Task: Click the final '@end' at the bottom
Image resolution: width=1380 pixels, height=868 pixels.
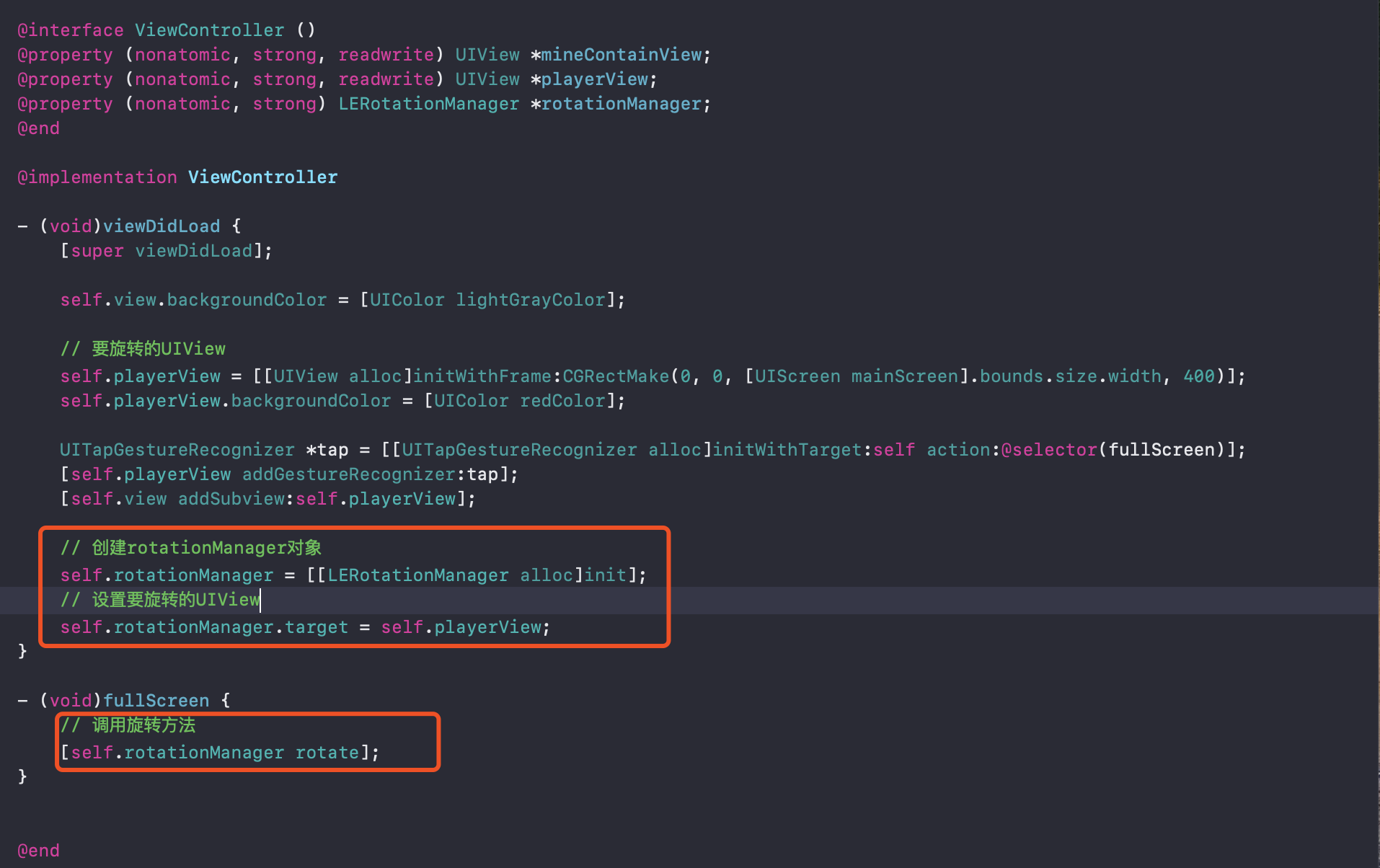Action: click(x=39, y=851)
